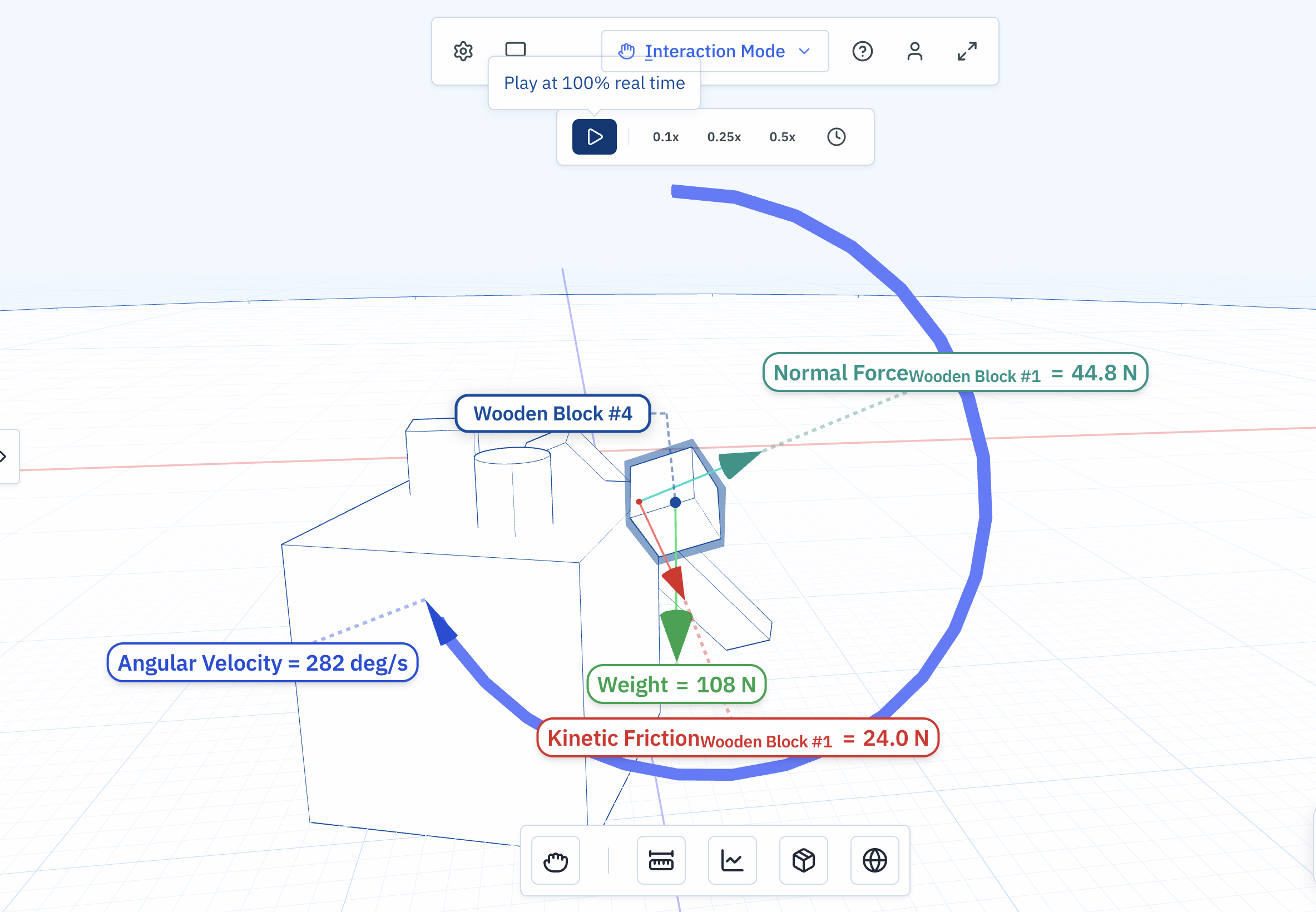Set playback speed to 0.5x
Viewport: 1316px width, 912px height.
pos(782,137)
